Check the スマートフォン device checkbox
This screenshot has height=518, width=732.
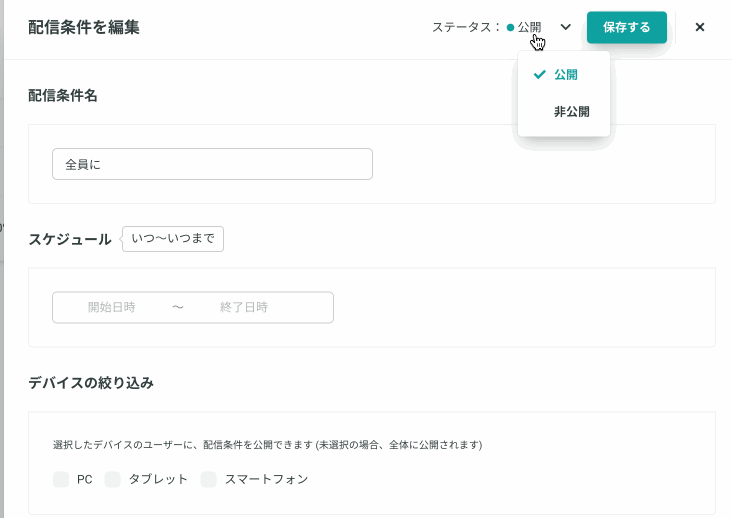[209, 479]
